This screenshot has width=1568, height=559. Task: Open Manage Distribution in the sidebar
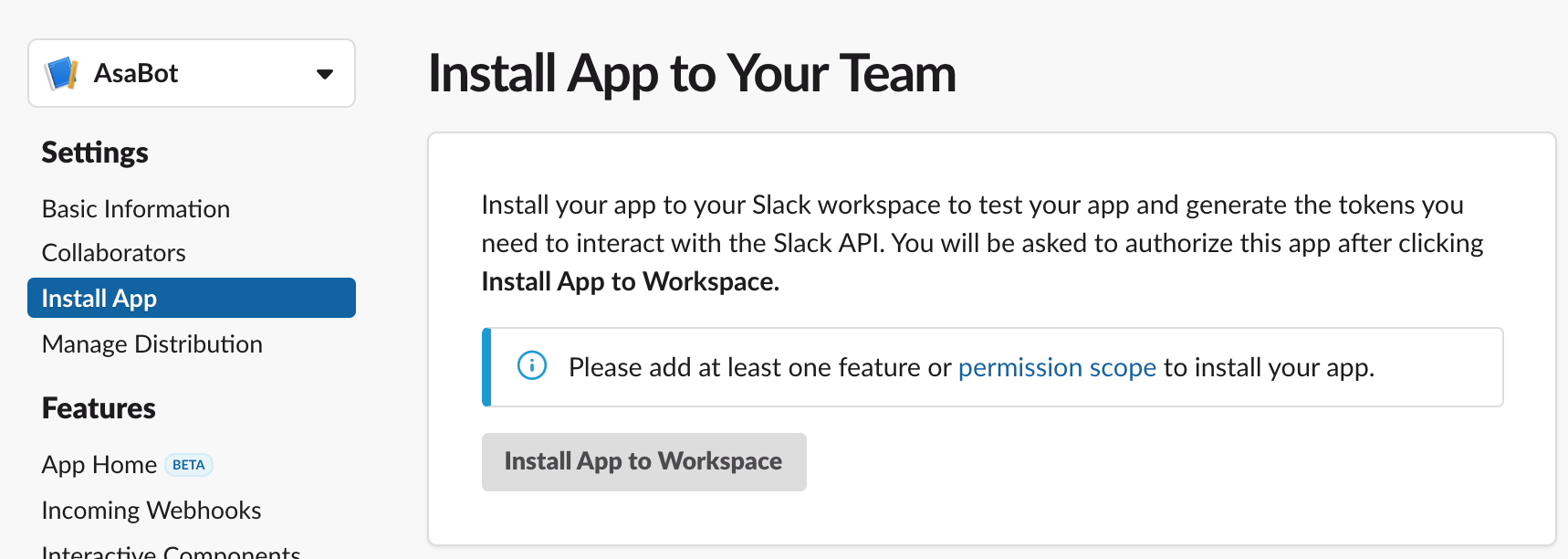coord(152,344)
